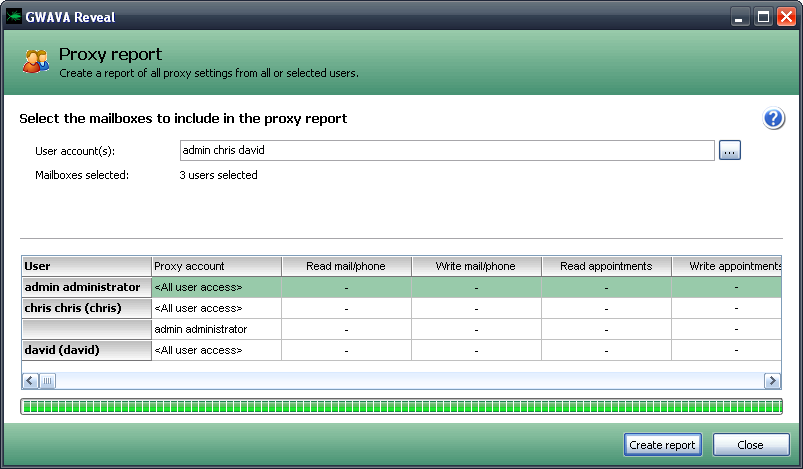The height and width of the screenshot is (469, 803).
Task: Click Write mail/phone cell in chris row
Action: [x=476, y=308]
